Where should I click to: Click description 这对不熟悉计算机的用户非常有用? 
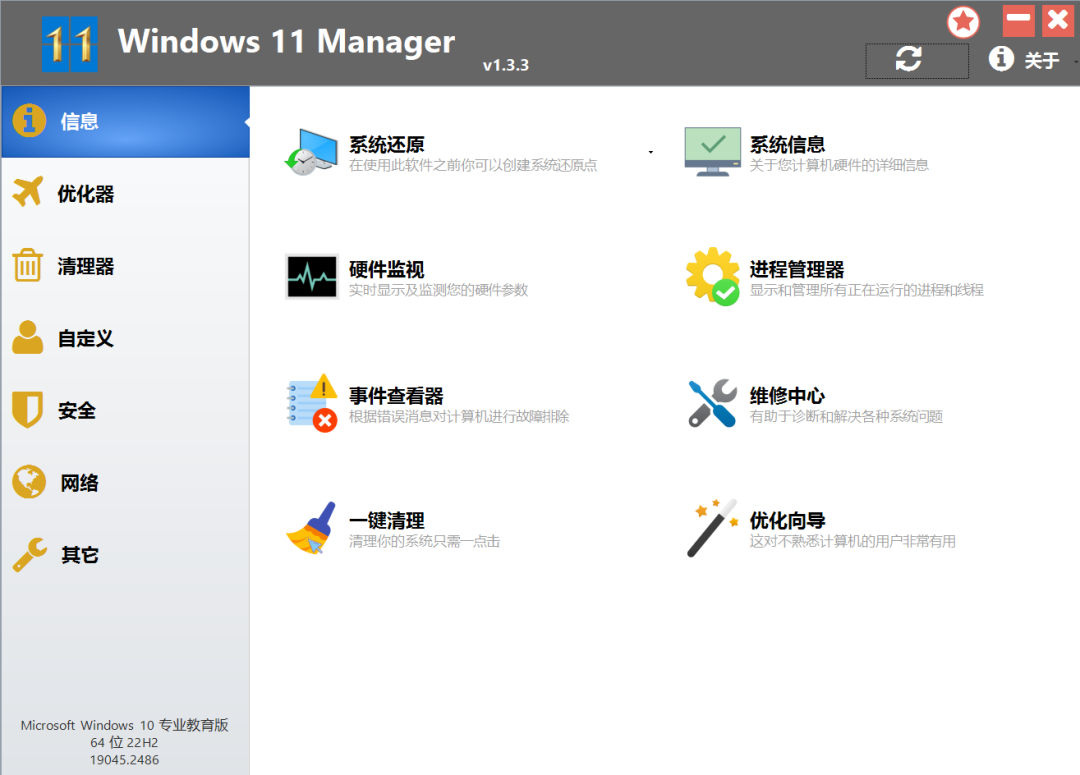tap(853, 541)
